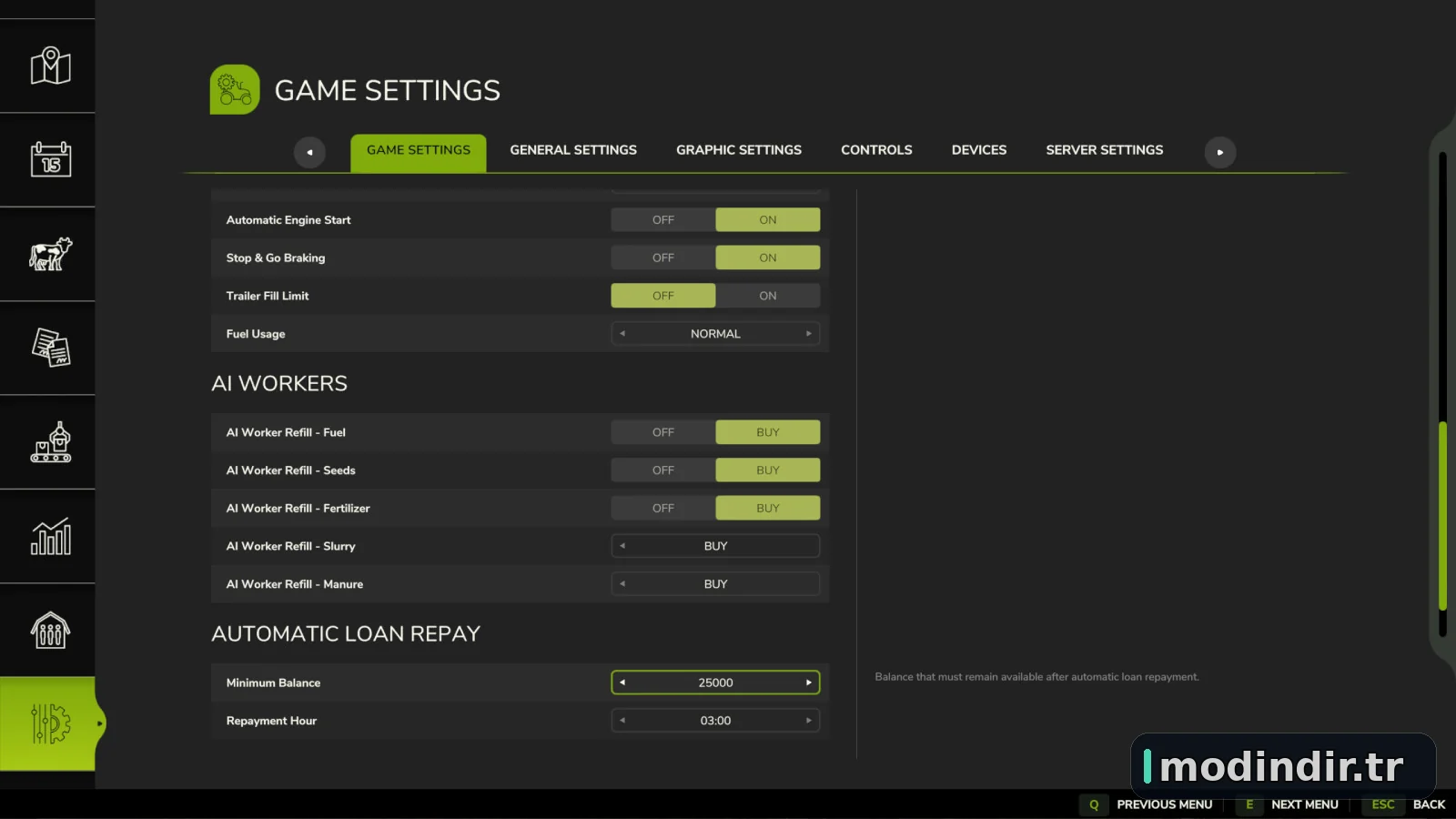
Task: Open Graphic Settings tab
Action: 739,150
